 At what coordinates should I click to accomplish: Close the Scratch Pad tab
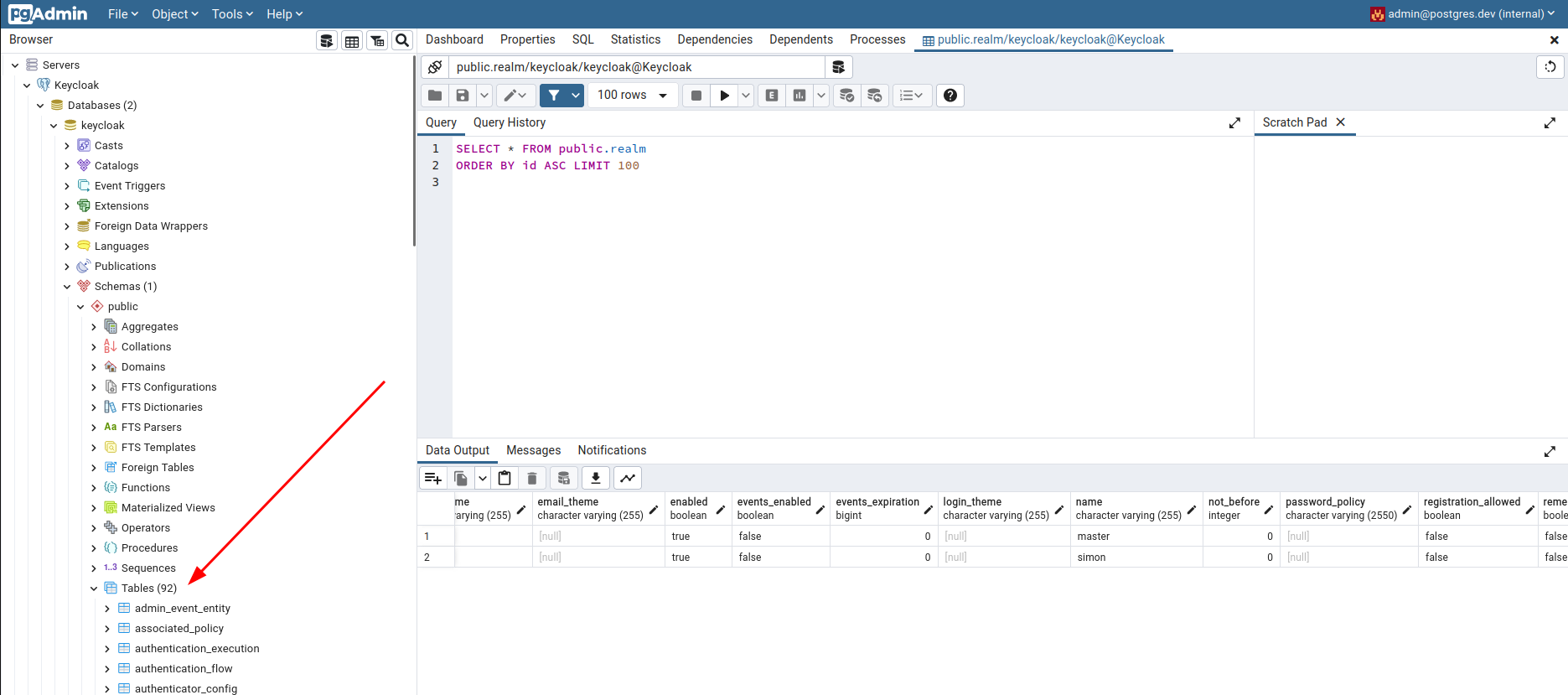(1340, 122)
